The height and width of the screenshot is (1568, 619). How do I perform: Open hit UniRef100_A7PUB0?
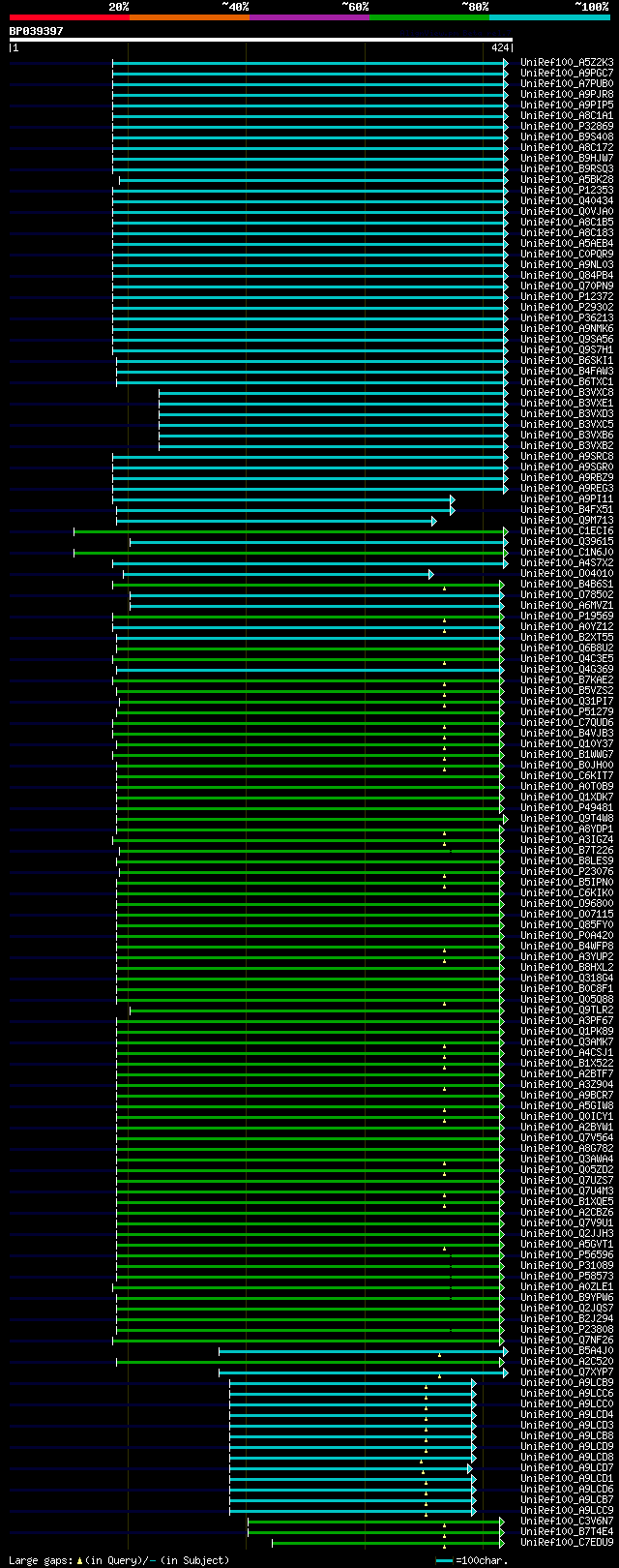567,84
